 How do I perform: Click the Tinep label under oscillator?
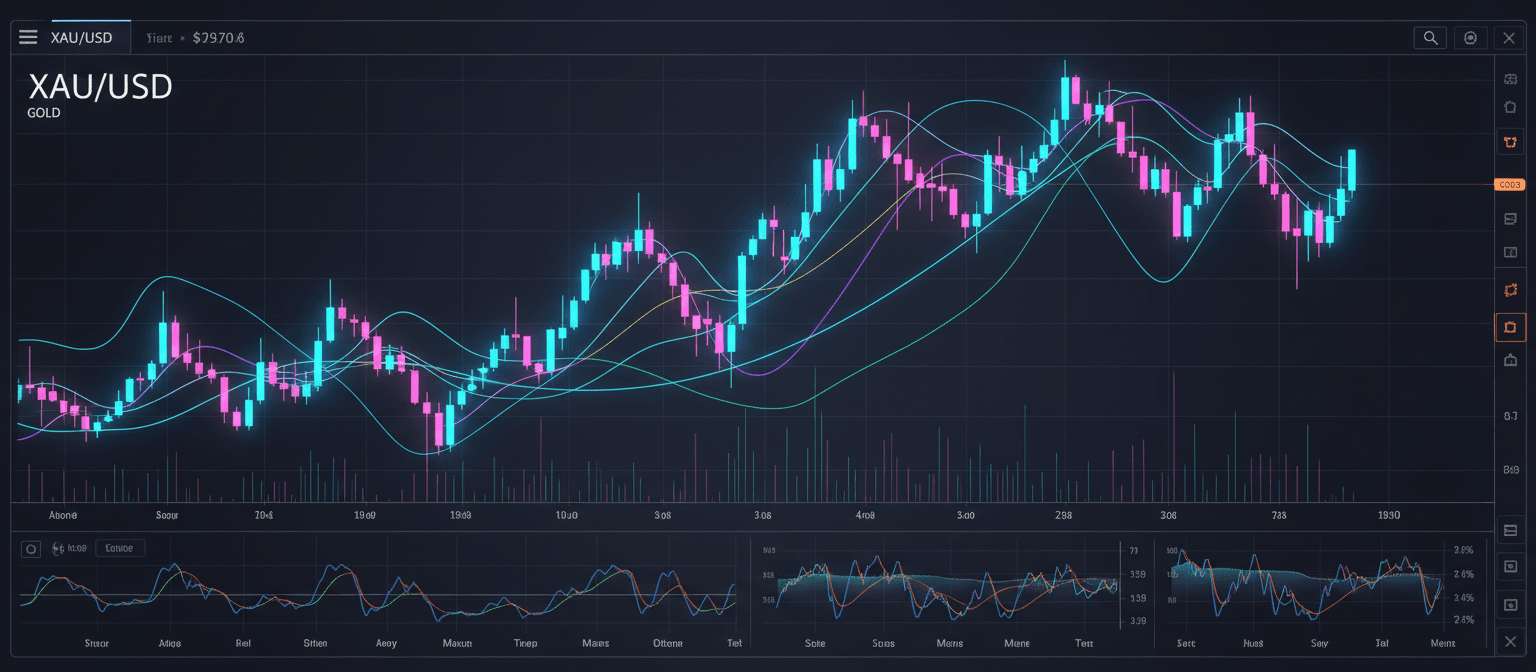pos(525,643)
